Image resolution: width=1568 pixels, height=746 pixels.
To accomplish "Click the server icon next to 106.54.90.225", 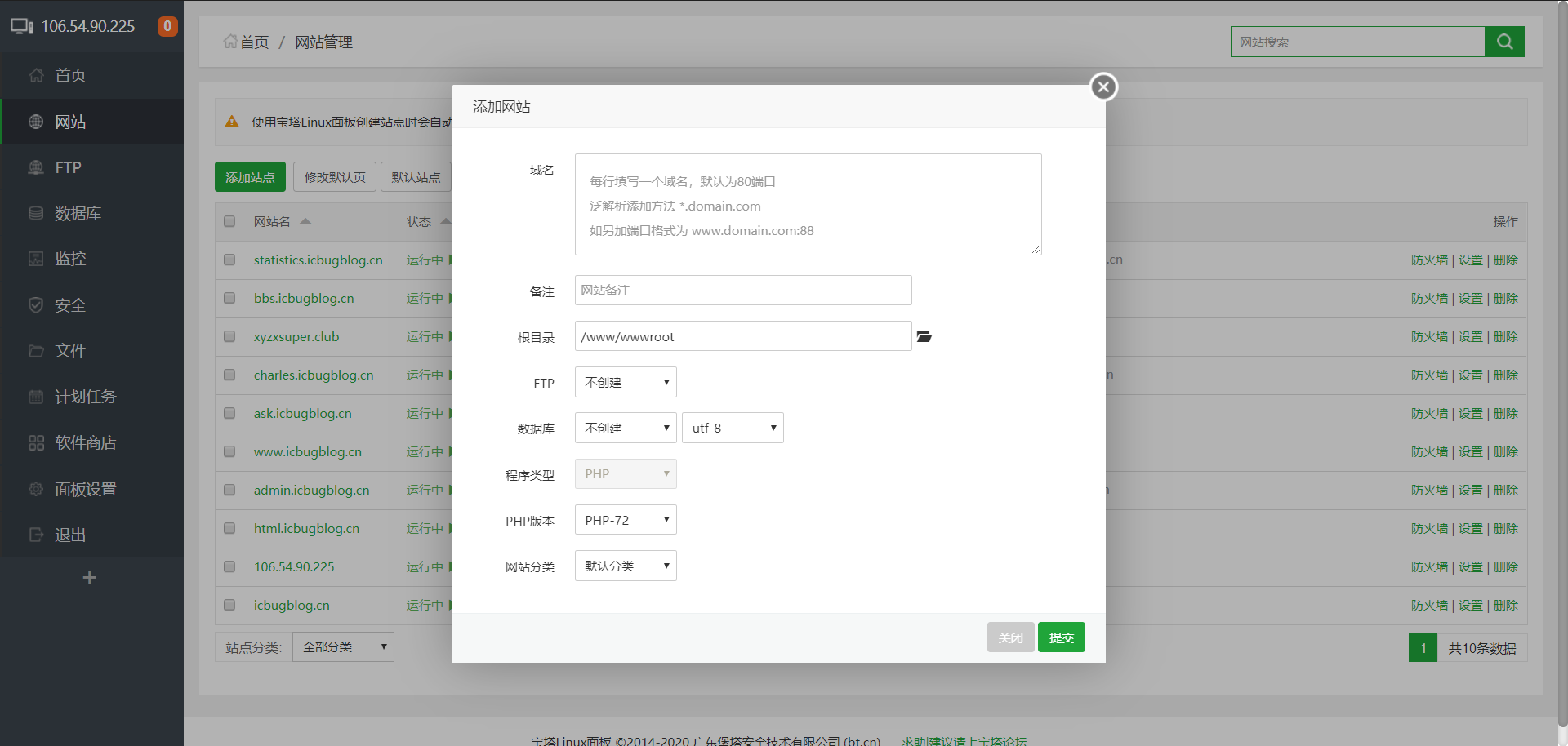I will (x=22, y=26).
